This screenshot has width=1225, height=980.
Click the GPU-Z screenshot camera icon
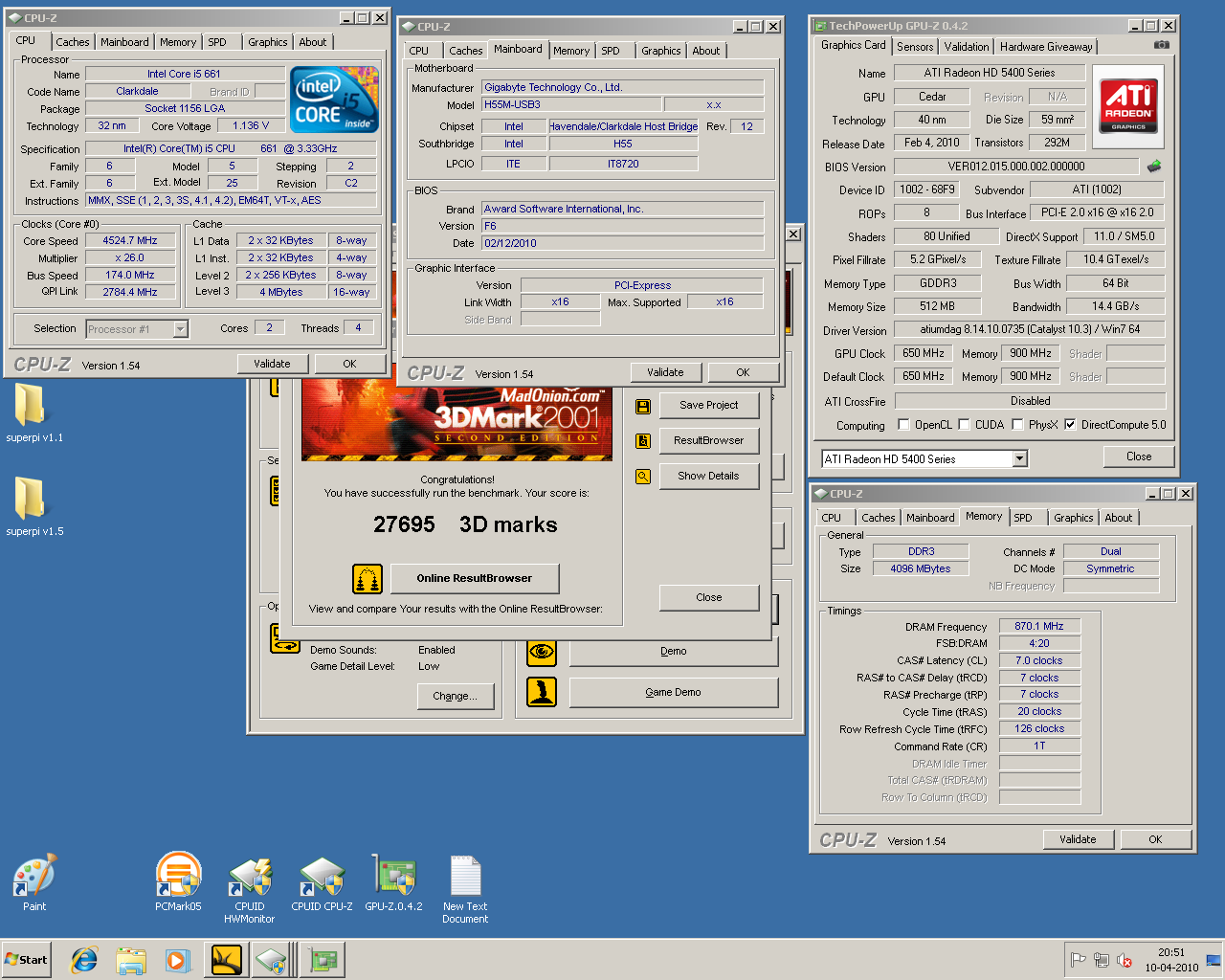point(1161,45)
